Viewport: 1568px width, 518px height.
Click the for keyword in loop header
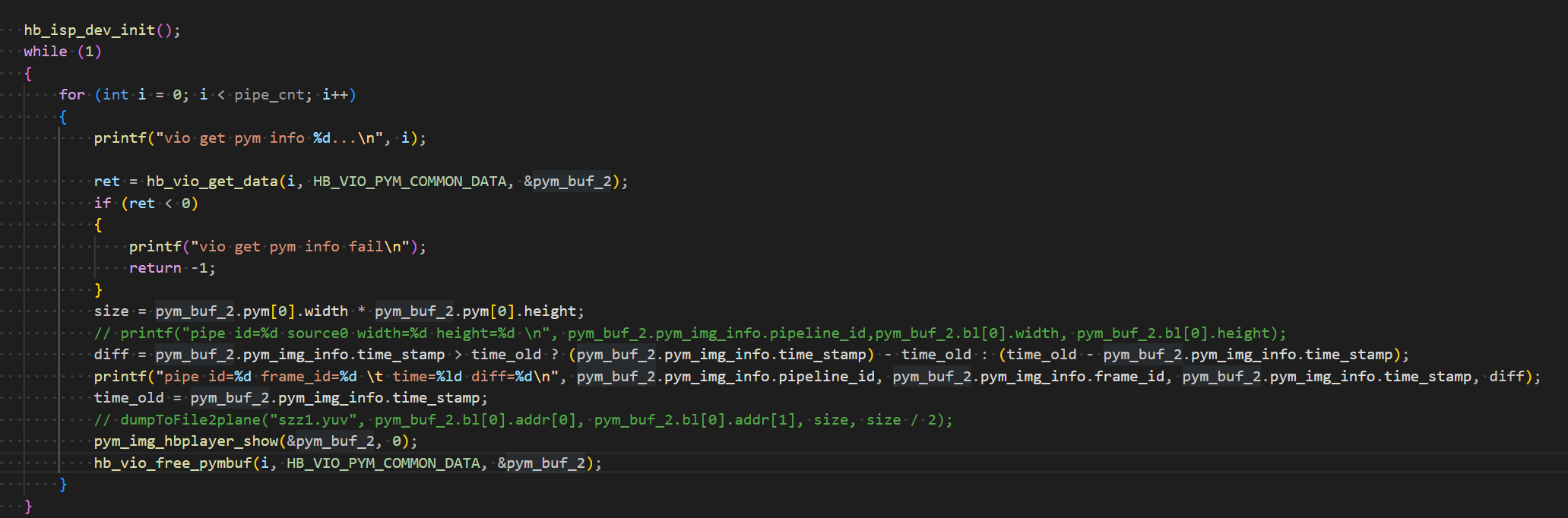pyautogui.click(x=71, y=95)
